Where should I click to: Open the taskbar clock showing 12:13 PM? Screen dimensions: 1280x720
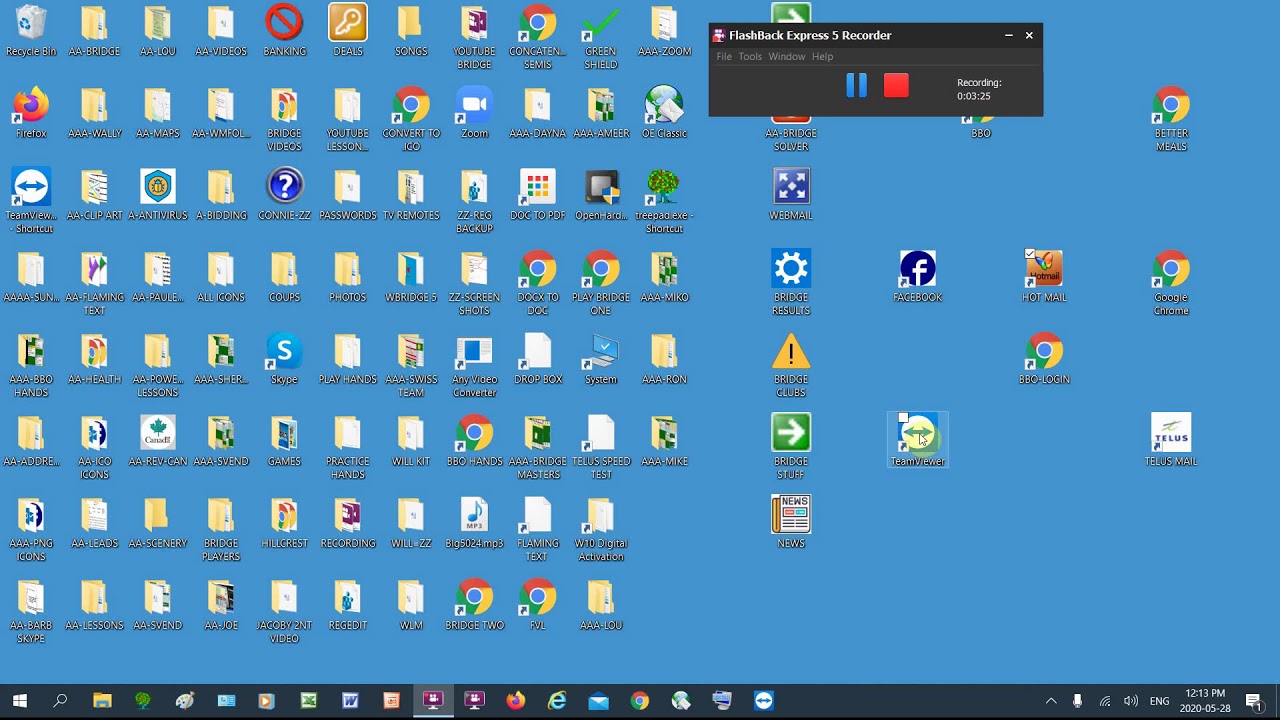tap(1204, 701)
